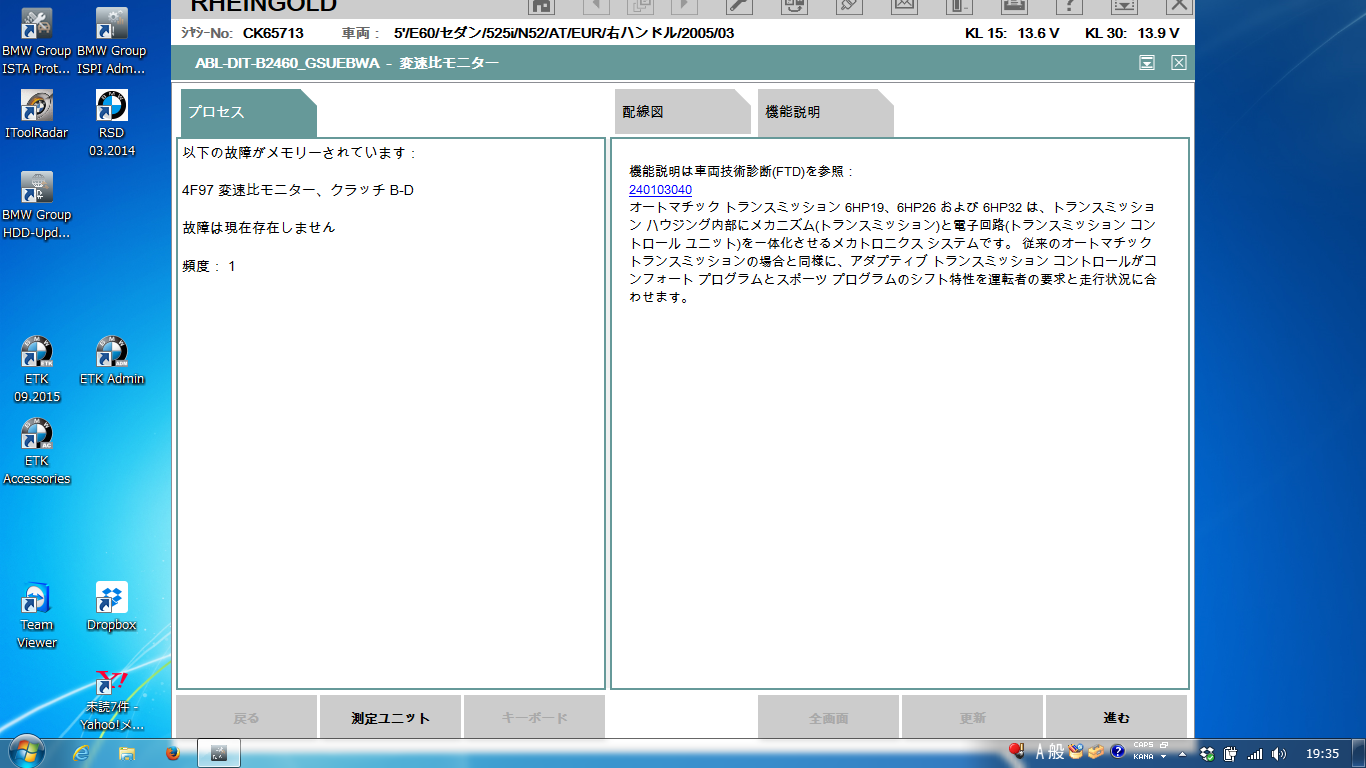Minimize the ABL-DIT-B2460 procedure panel
This screenshot has width=1366, height=768.
tap(1147, 63)
